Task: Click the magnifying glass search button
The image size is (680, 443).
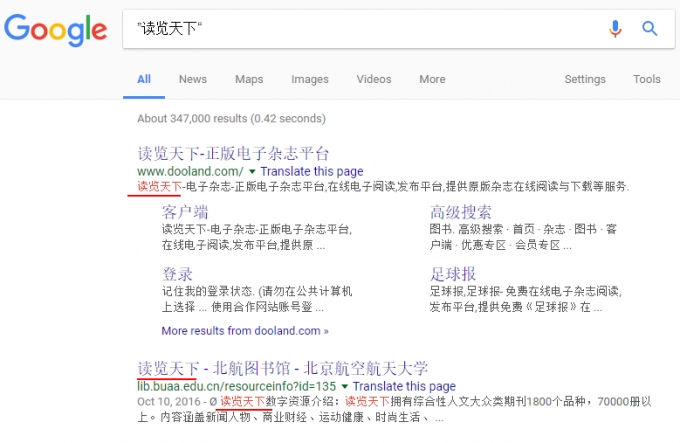Action: [x=650, y=29]
